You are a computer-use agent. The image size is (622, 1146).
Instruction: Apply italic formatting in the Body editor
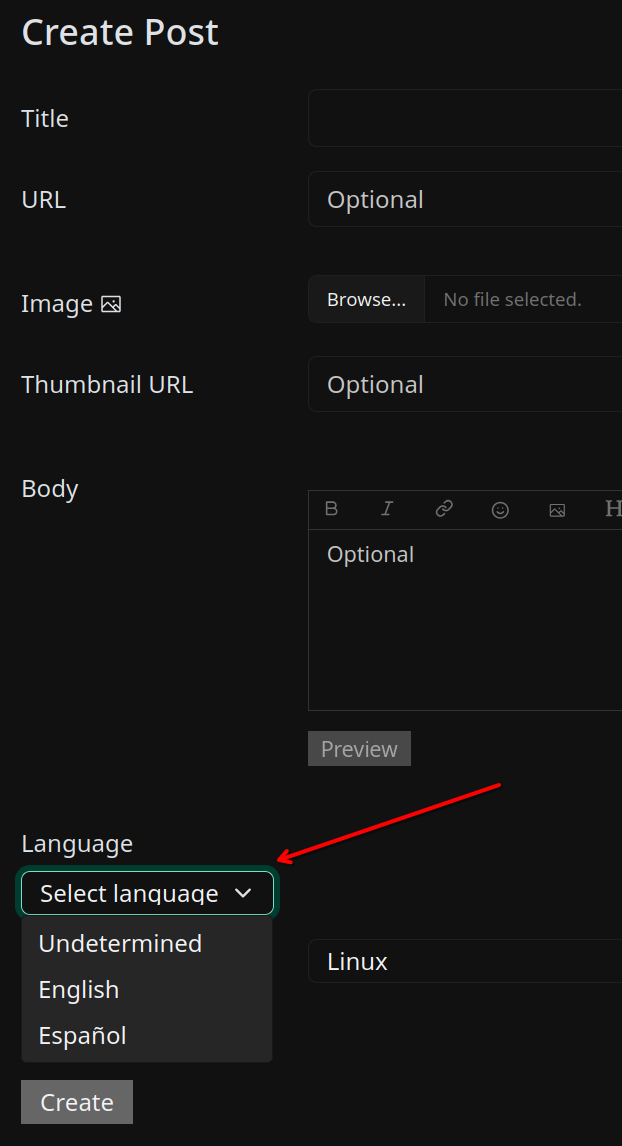(387, 509)
